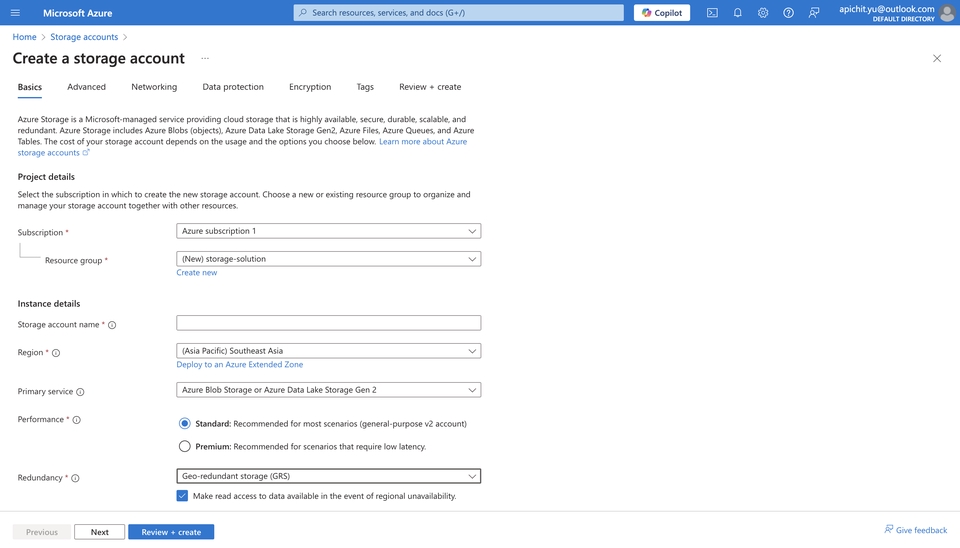Click the search resources box
This screenshot has width=960, height=548.
click(x=459, y=12)
